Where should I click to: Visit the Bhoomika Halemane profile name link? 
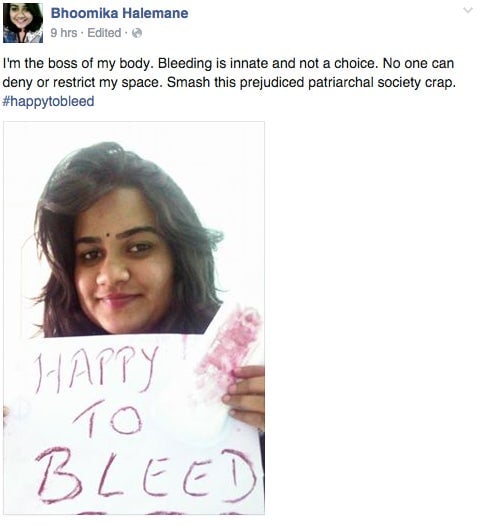[119, 13]
